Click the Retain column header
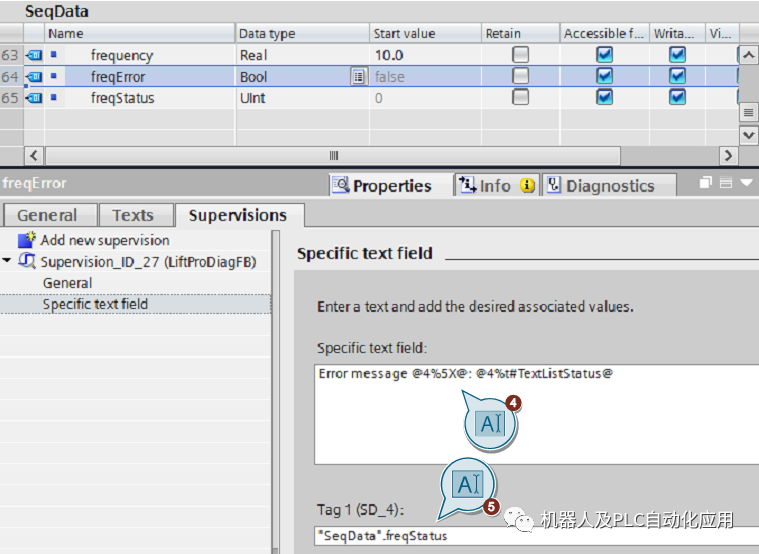The height and width of the screenshot is (554, 759). 520,33
